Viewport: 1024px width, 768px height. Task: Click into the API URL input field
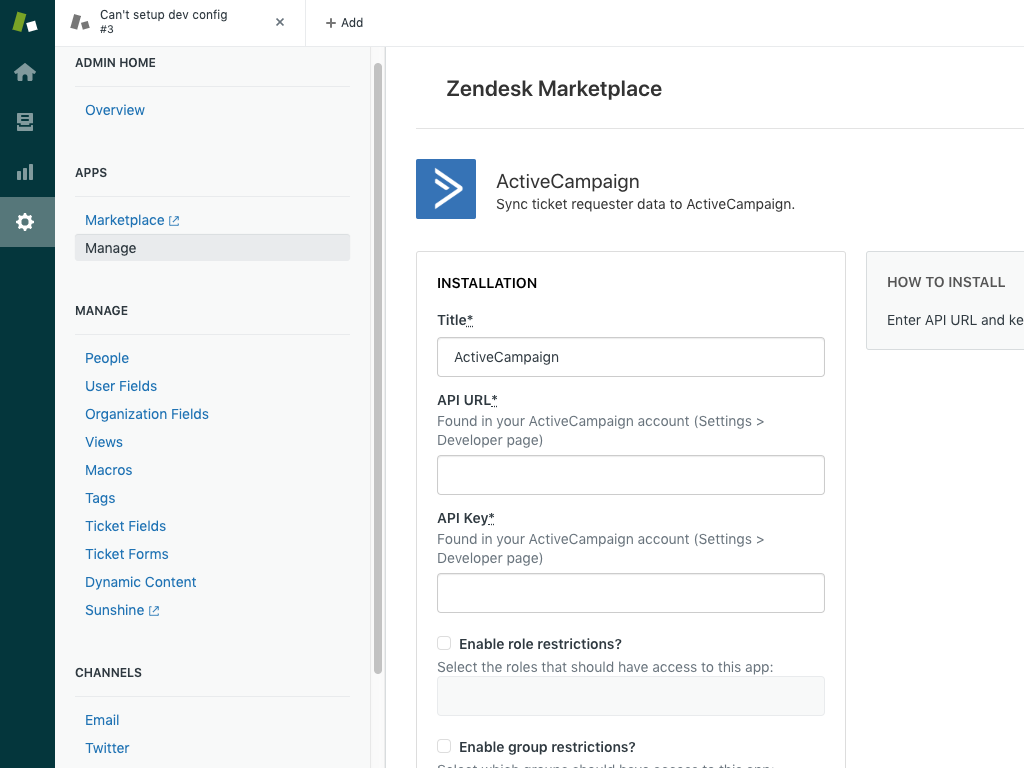click(630, 475)
